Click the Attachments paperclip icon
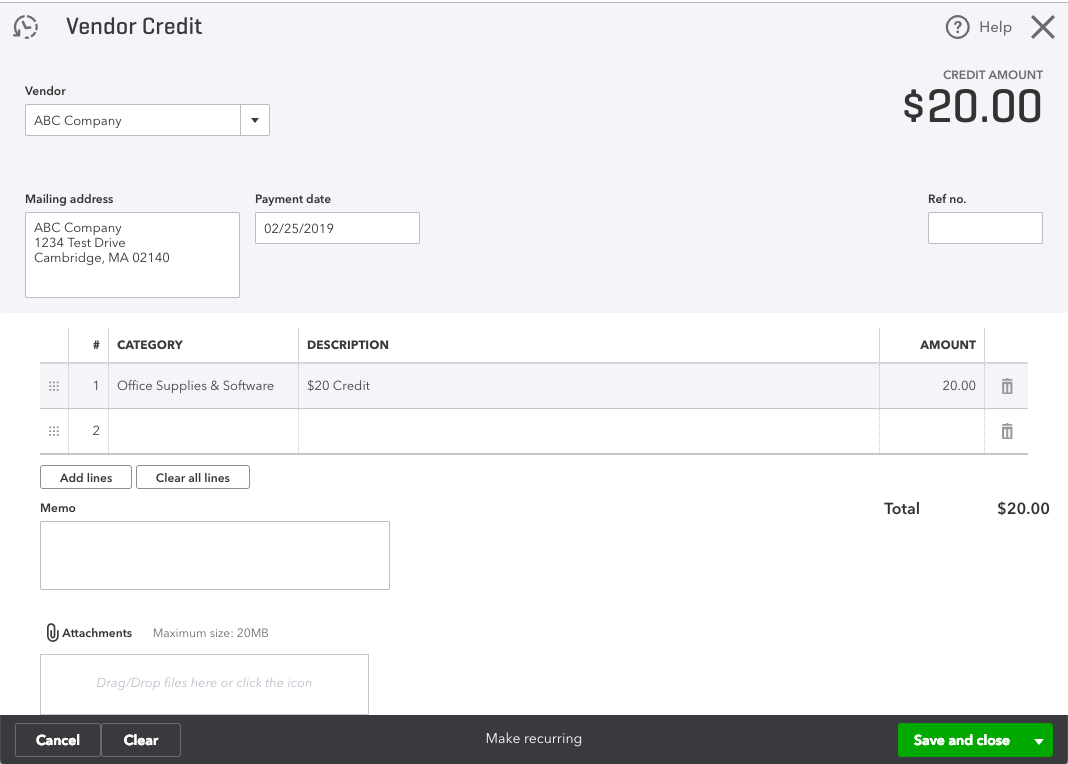Image resolution: width=1068 pixels, height=764 pixels. (x=52, y=633)
